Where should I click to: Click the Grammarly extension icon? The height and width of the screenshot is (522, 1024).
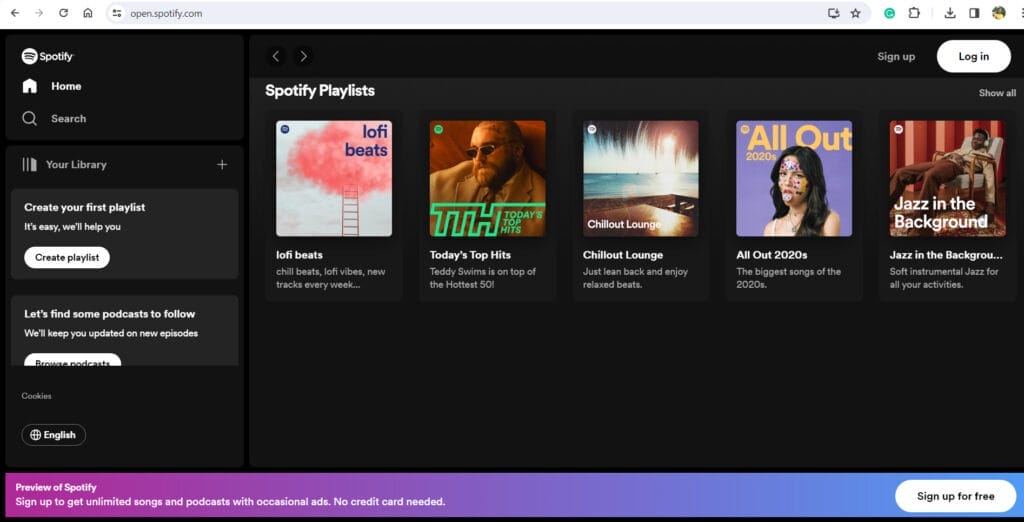click(x=889, y=13)
